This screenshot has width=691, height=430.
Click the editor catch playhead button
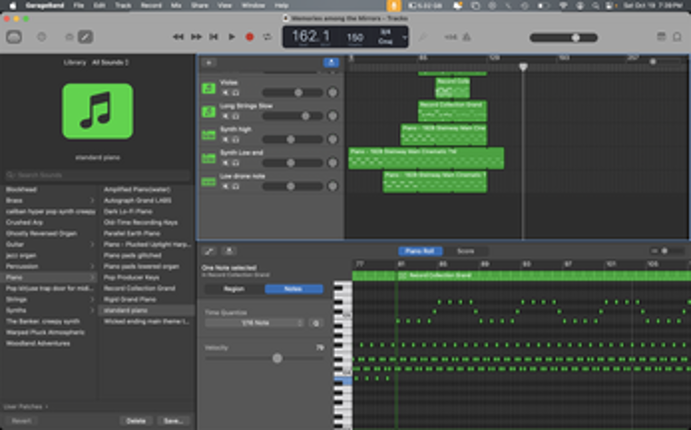[229, 251]
